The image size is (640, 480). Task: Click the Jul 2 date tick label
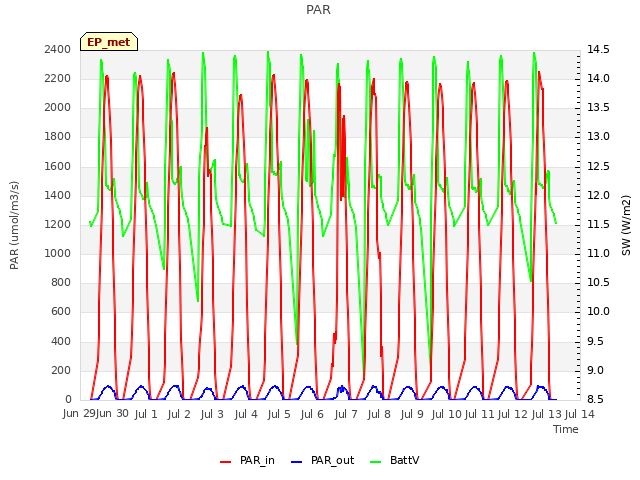179,414
